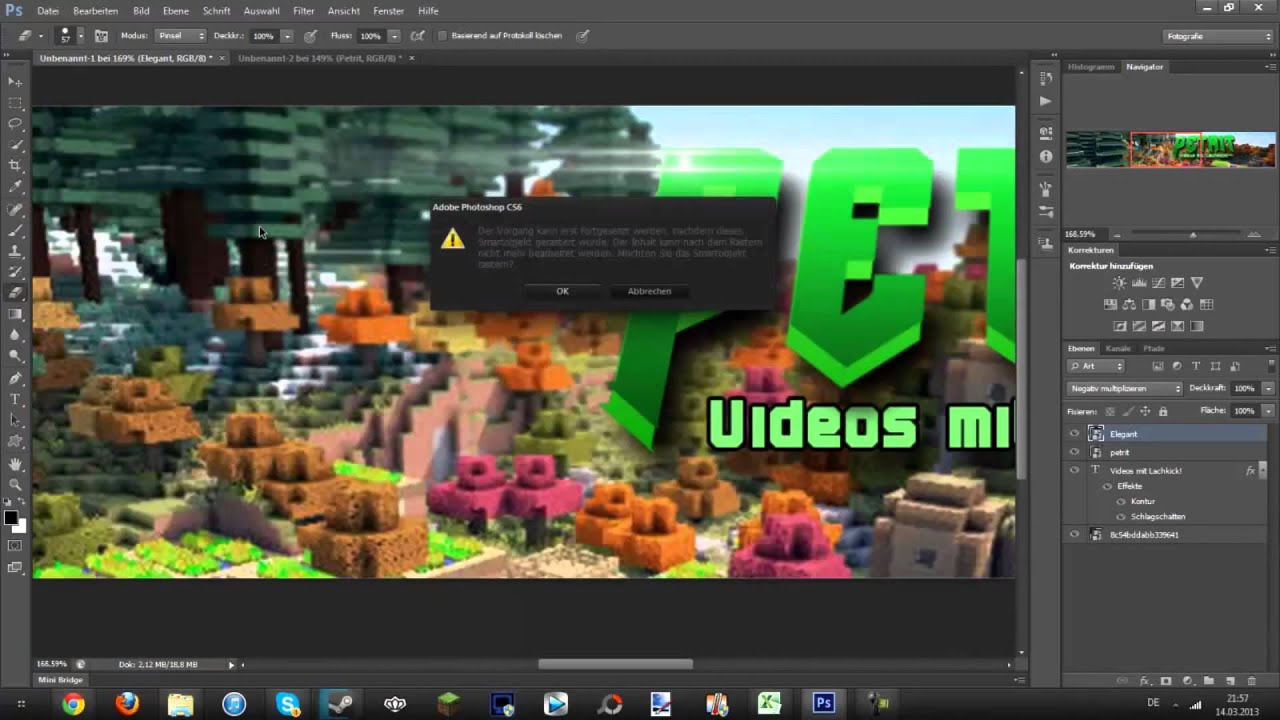This screenshot has width=1280, height=720.
Task: Add layer style via fx button
Action: (x=1145, y=681)
